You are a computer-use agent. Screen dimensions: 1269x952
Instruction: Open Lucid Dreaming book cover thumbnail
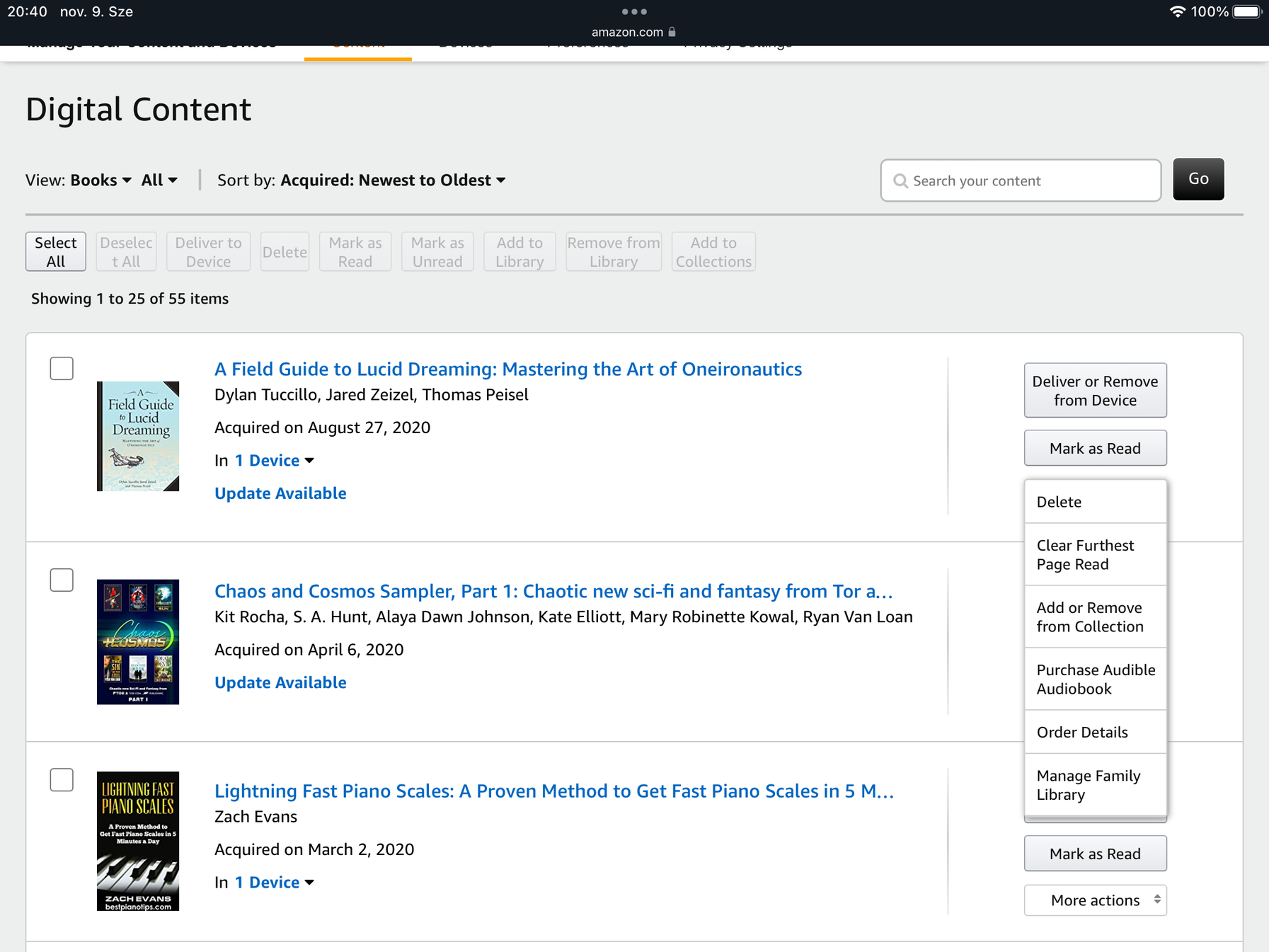[138, 436]
